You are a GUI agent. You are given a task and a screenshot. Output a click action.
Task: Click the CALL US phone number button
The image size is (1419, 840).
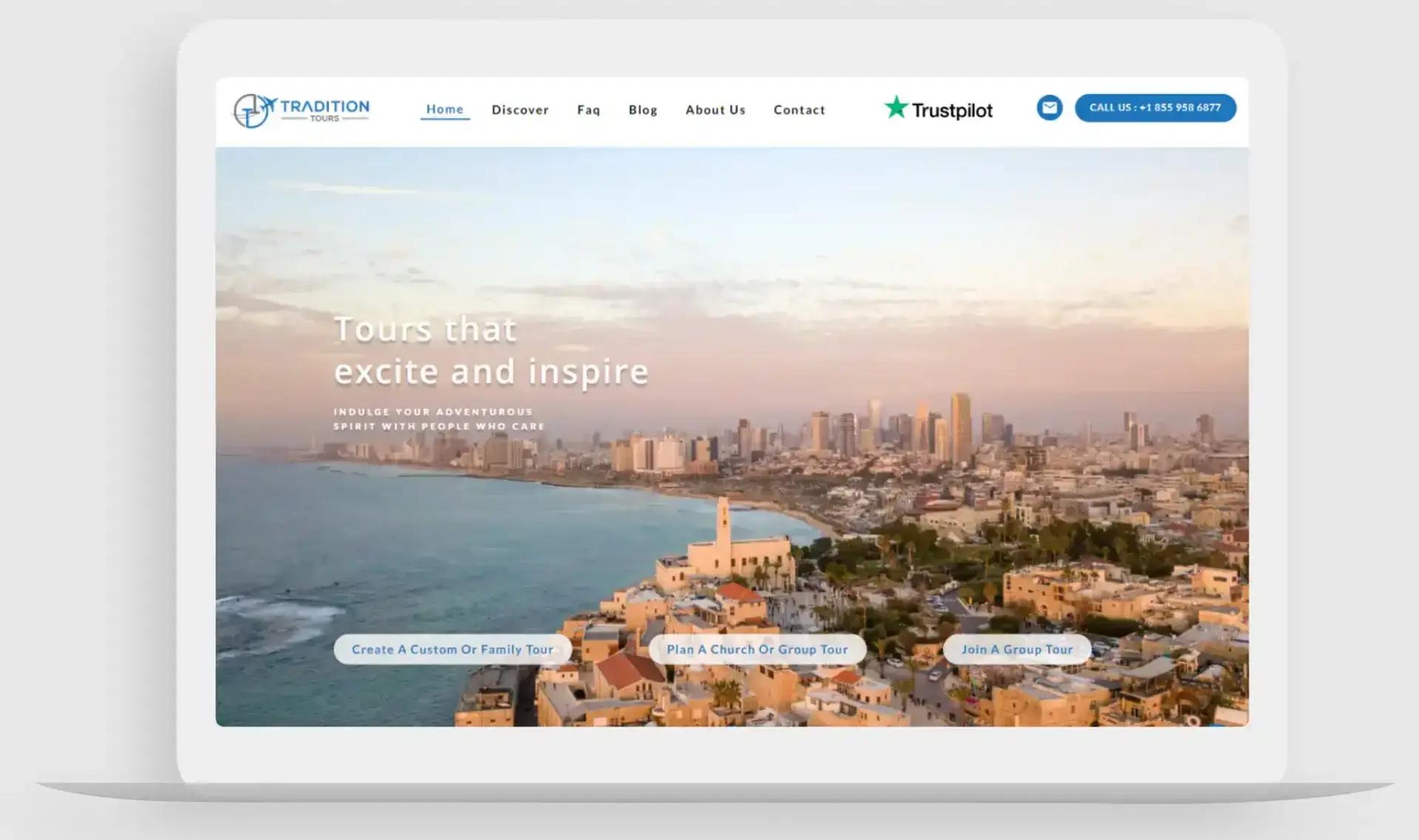(x=1155, y=107)
